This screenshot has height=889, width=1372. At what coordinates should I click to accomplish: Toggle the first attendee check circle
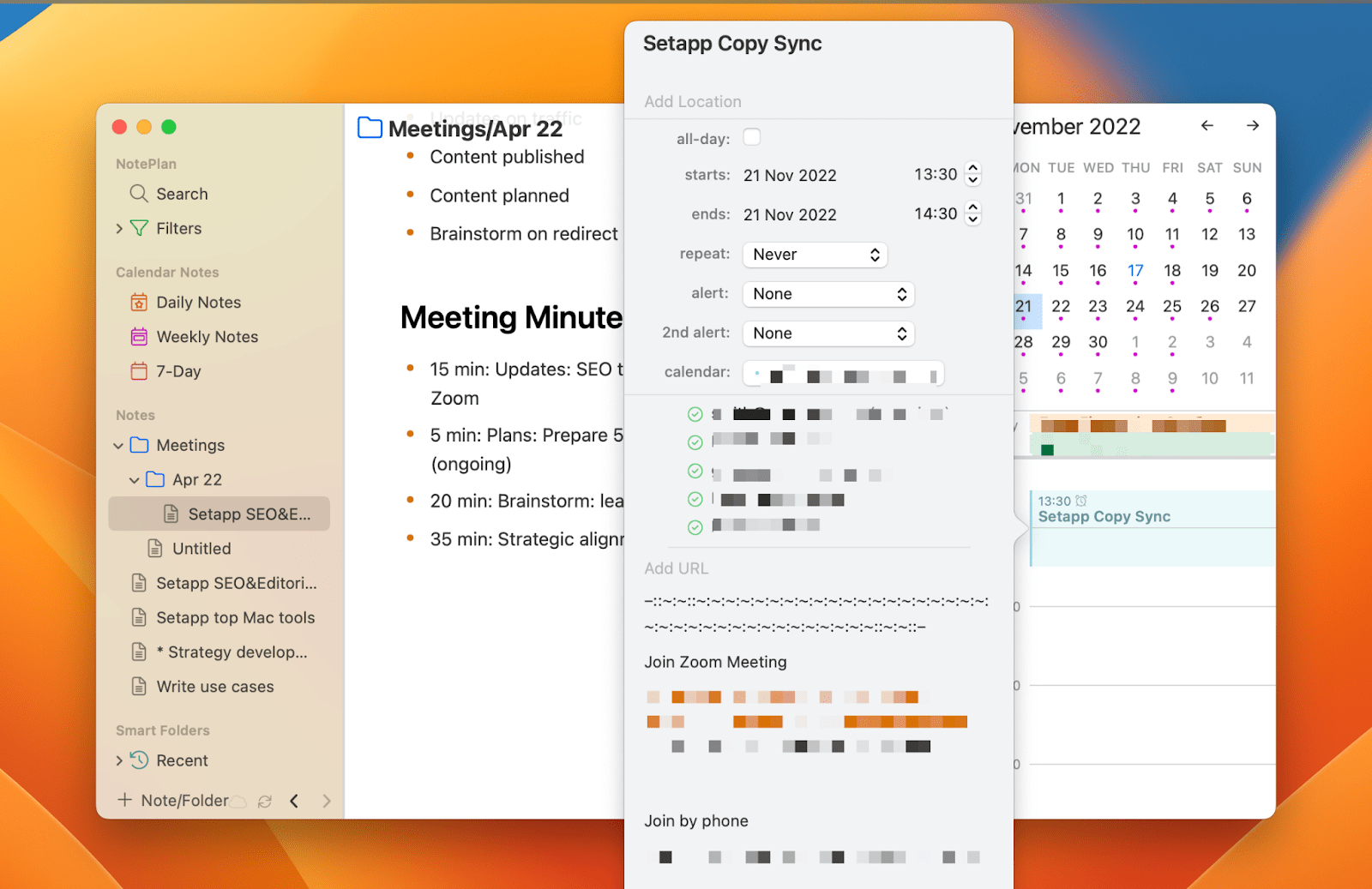tap(695, 415)
